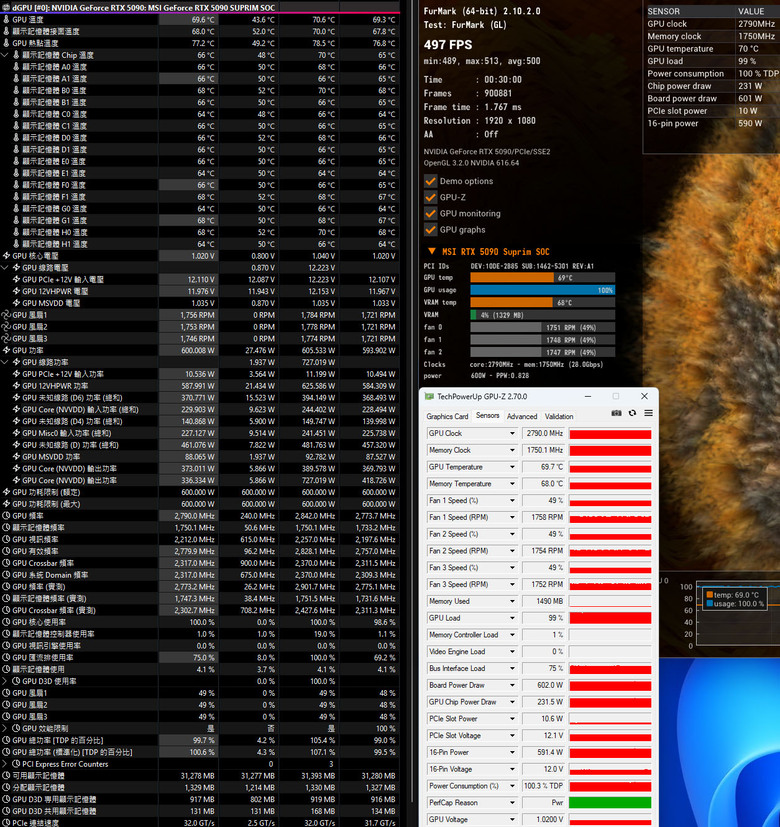Click the 497 FPS readout in FurMark
The width and height of the screenshot is (780, 827).
pos(448,45)
